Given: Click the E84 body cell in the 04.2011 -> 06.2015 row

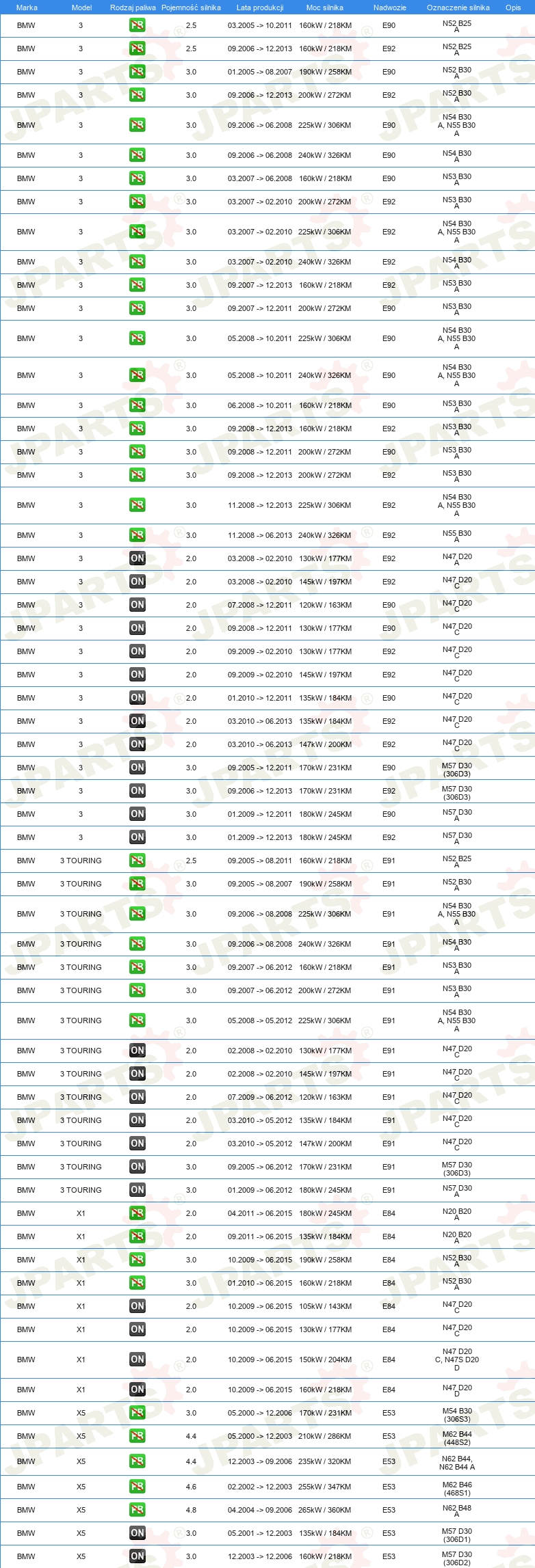Looking at the screenshot, I should pos(389,1213).
